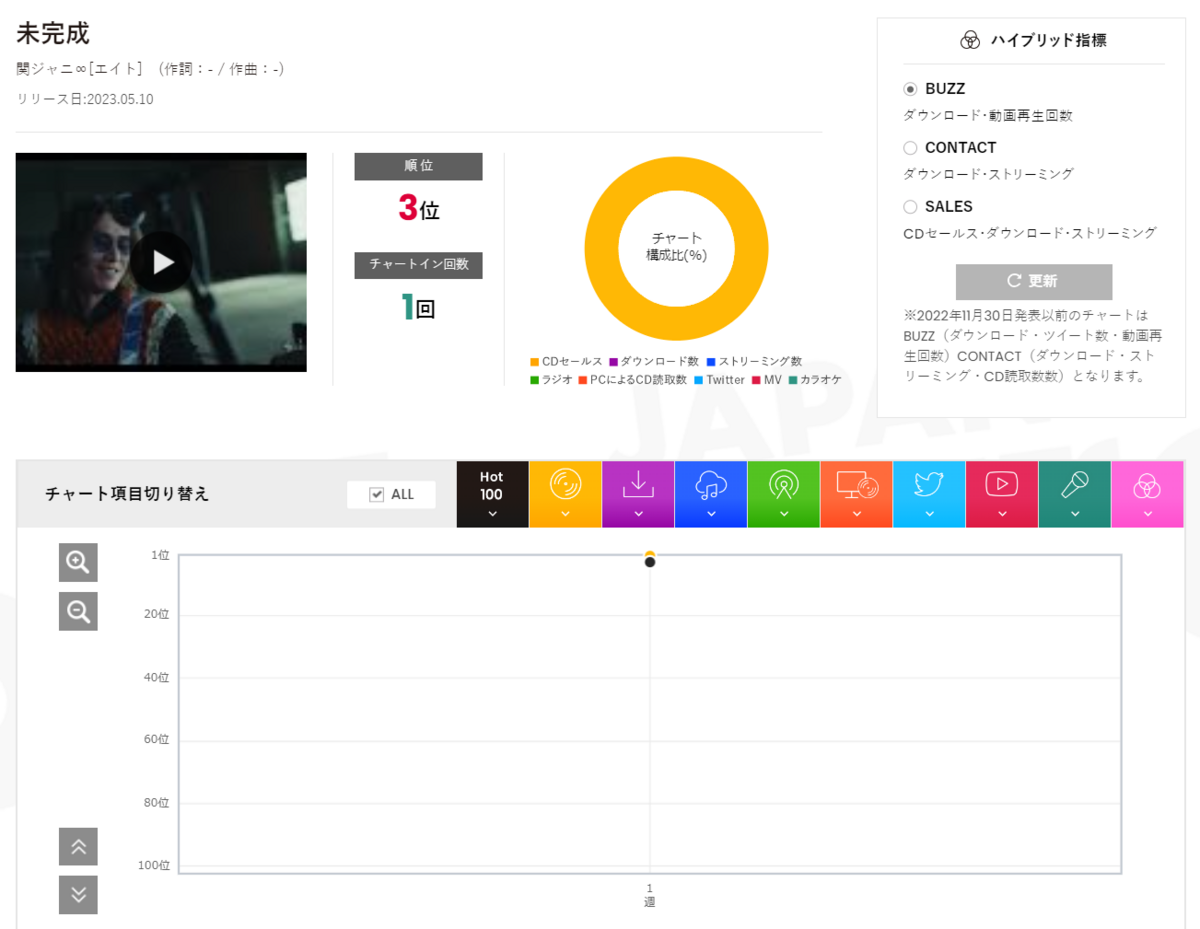Click the orange donut chart ring
Image resolution: width=1200 pixels, height=929 pixels.
(x=603, y=249)
